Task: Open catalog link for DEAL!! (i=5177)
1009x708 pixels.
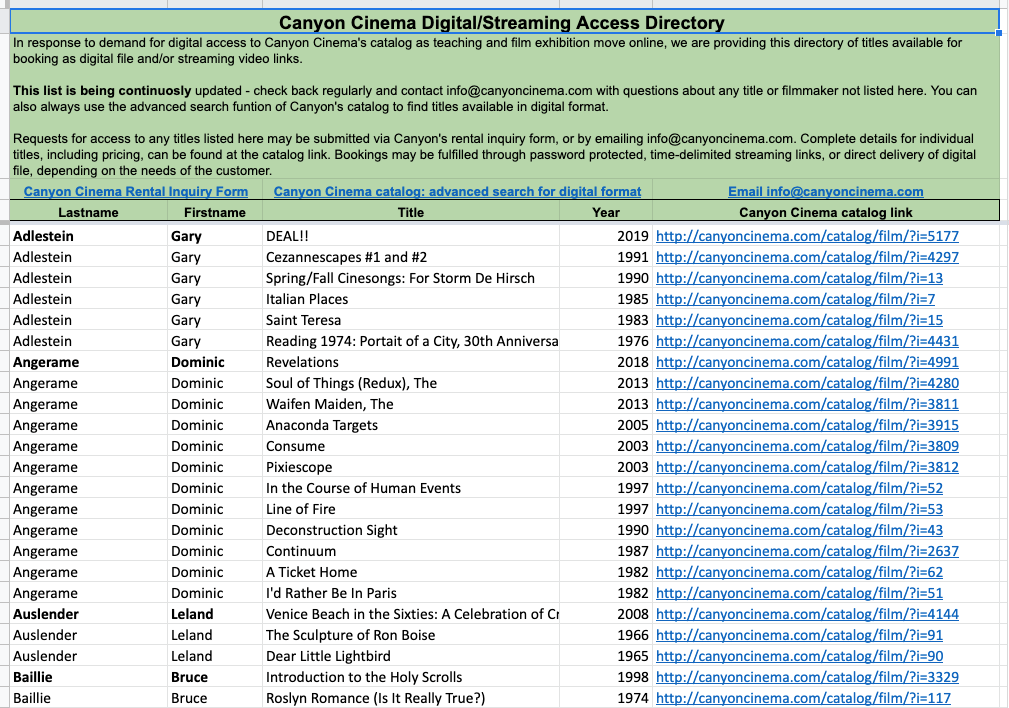Action: tap(807, 236)
